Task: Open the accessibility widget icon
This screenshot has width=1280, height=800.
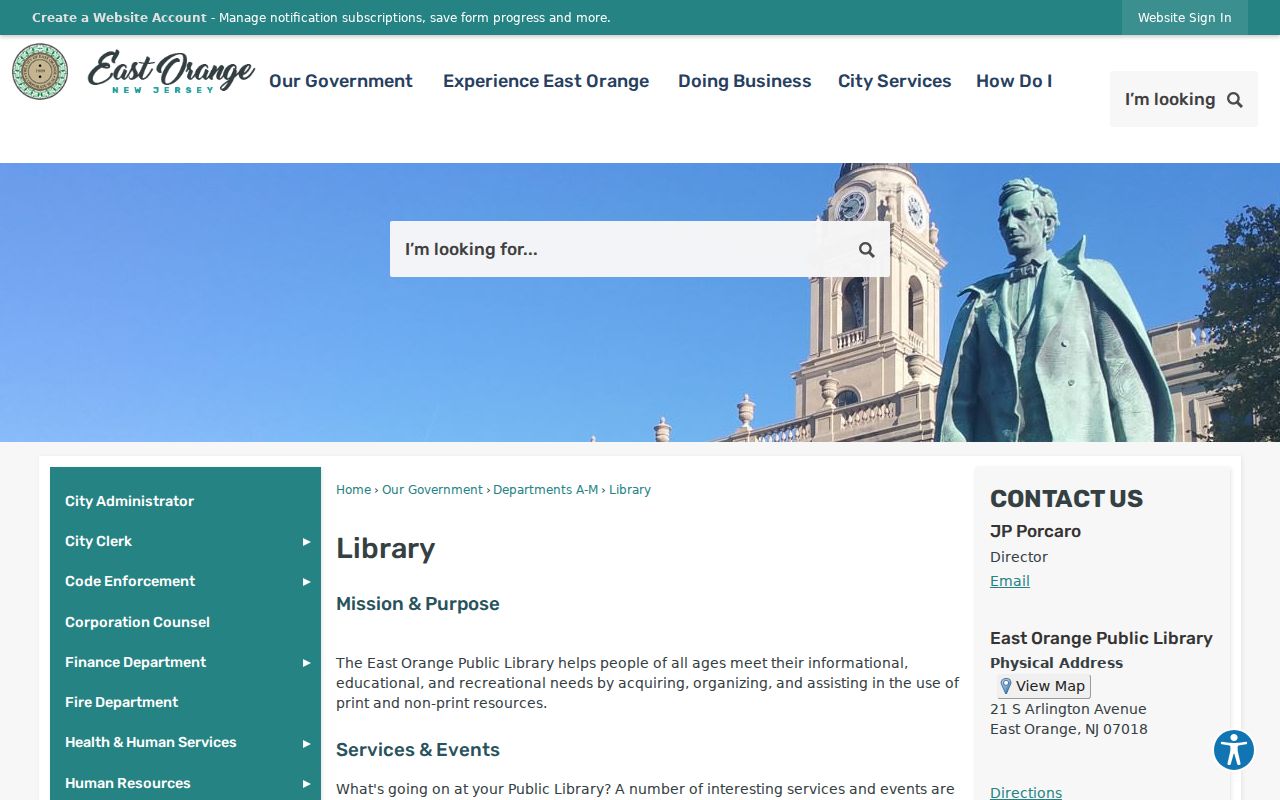Action: point(1234,750)
